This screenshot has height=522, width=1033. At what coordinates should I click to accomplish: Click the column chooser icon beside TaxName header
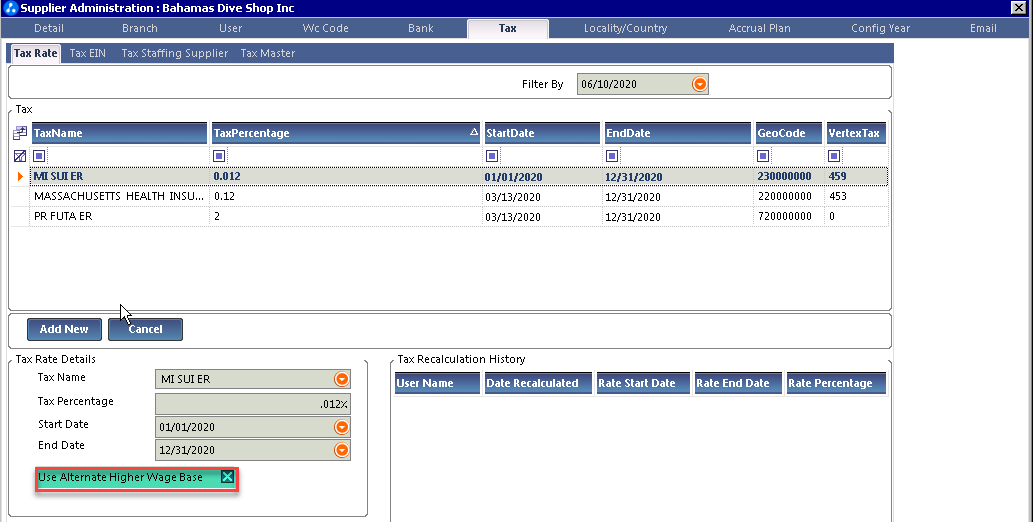pyautogui.click(x=20, y=134)
